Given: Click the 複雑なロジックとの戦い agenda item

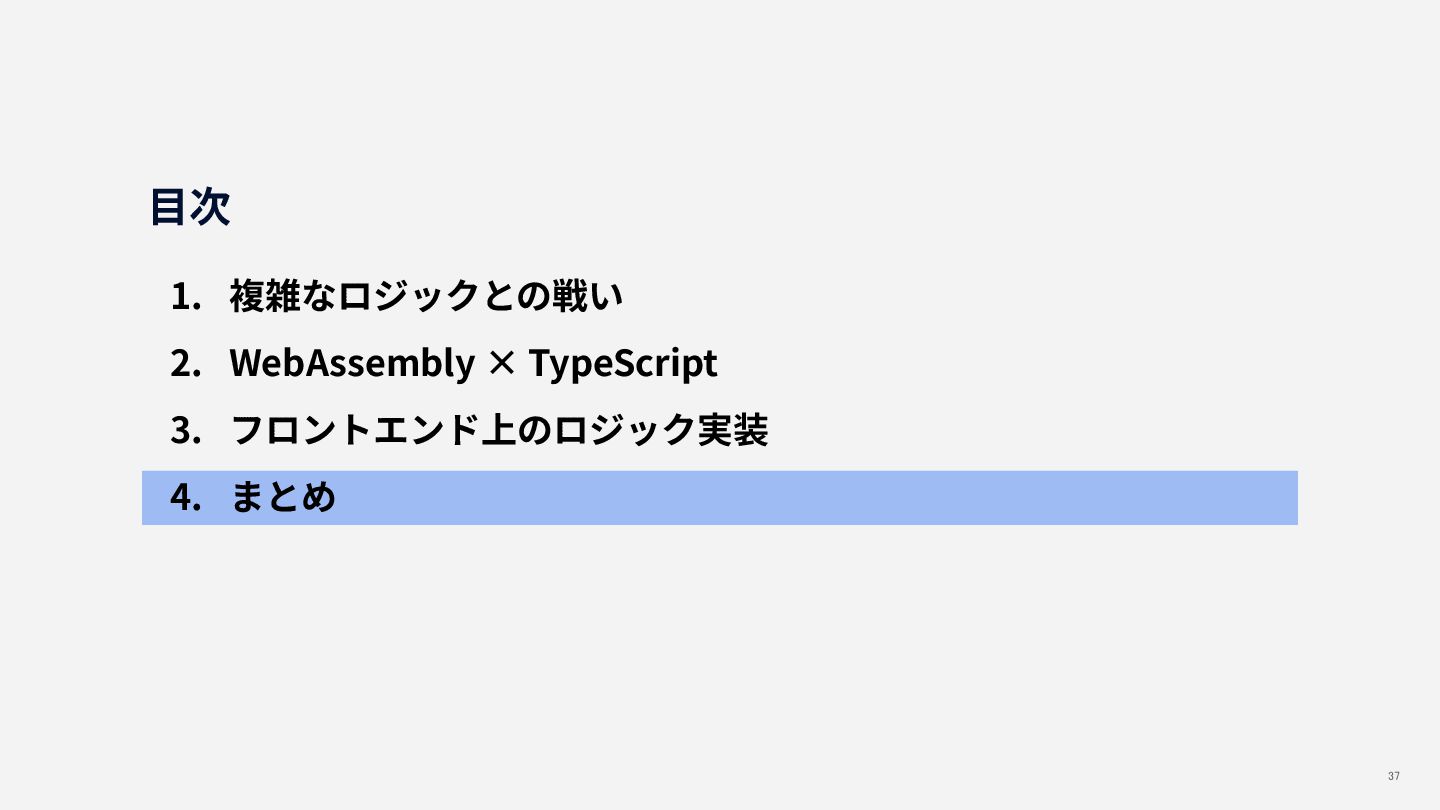Looking at the screenshot, I should [427, 297].
